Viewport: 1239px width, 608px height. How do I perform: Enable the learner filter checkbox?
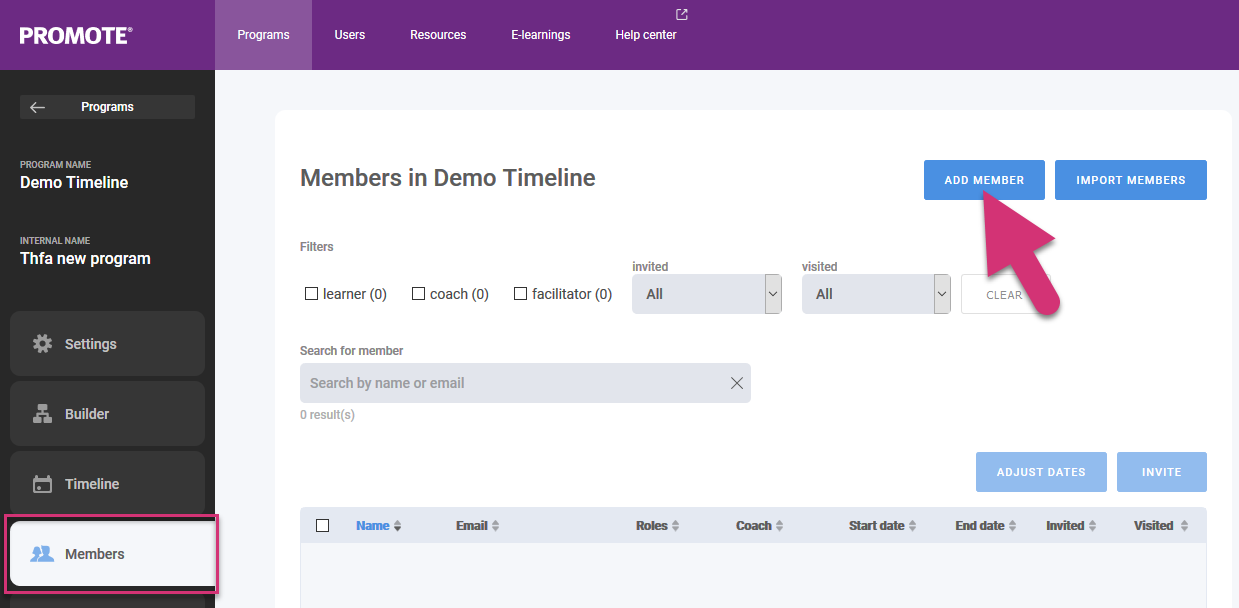pyautogui.click(x=311, y=294)
